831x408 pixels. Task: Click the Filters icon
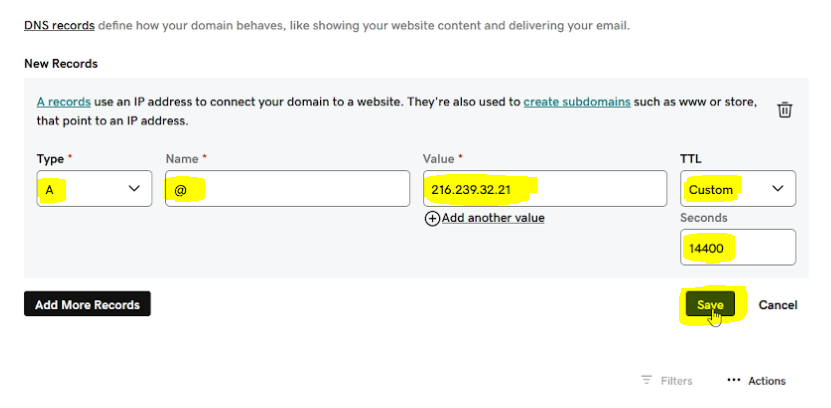(x=646, y=380)
